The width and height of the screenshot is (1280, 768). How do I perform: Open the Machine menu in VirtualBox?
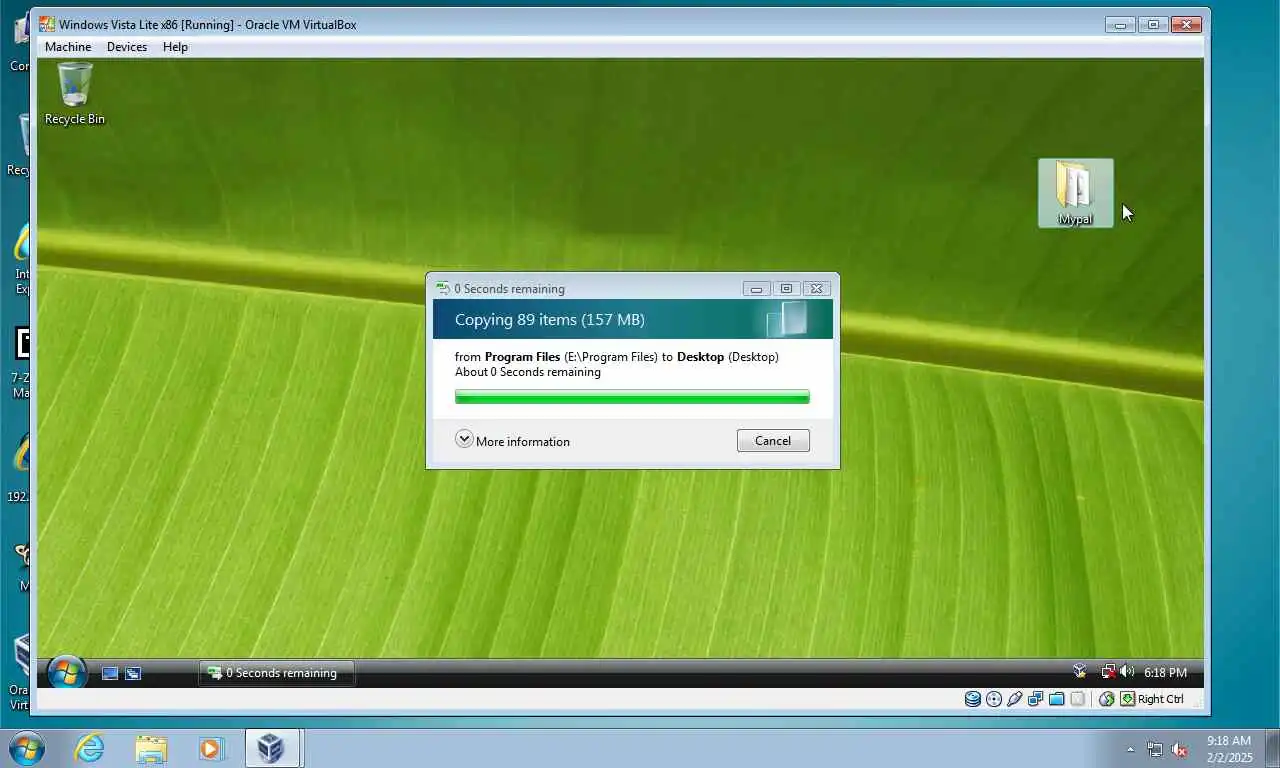point(68,47)
